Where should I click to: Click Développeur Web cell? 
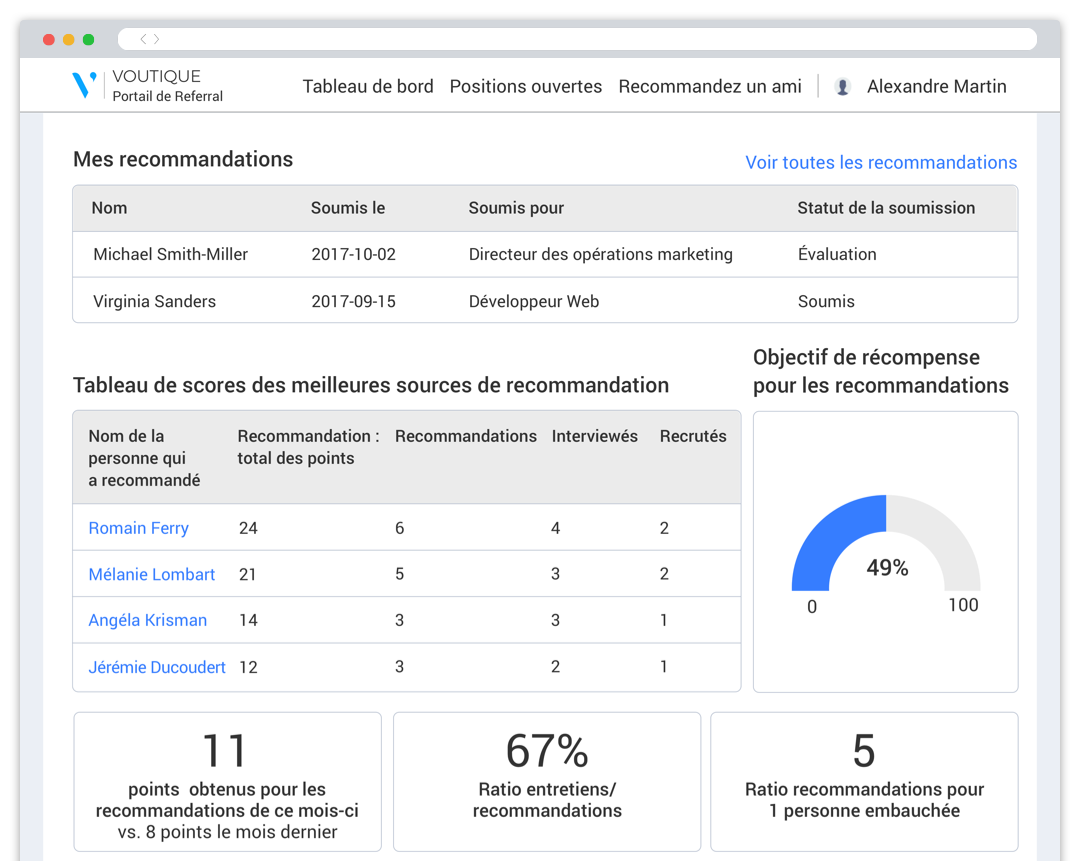pyautogui.click(x=534, y=302)
